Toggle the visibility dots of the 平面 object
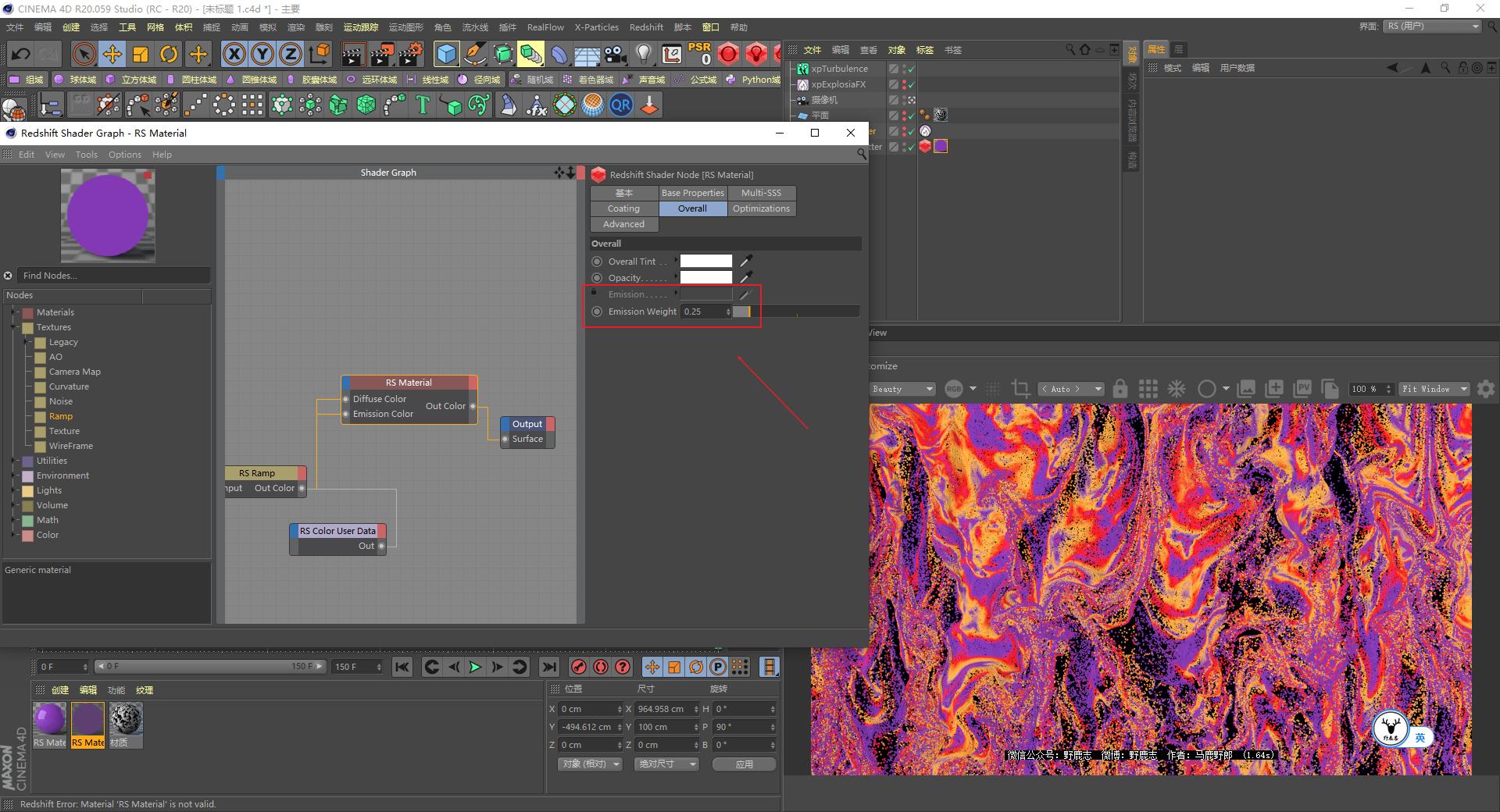Viewport: 1500px width, 812px height. pos(904,115)
